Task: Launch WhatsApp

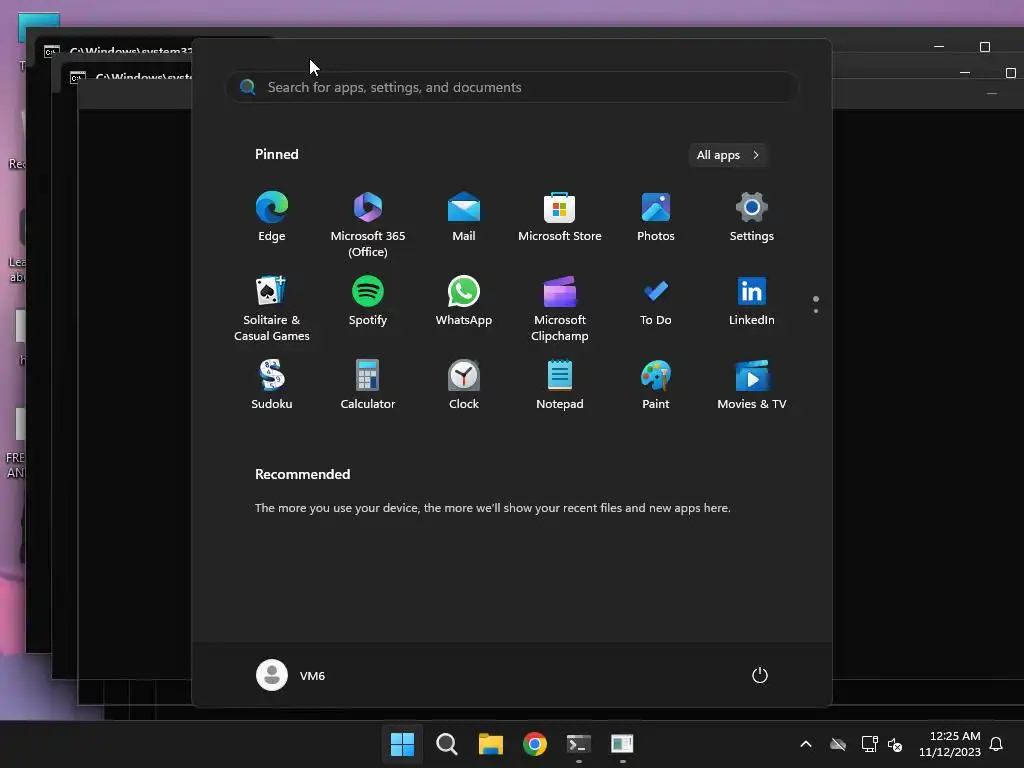Action: coord(464,301)
